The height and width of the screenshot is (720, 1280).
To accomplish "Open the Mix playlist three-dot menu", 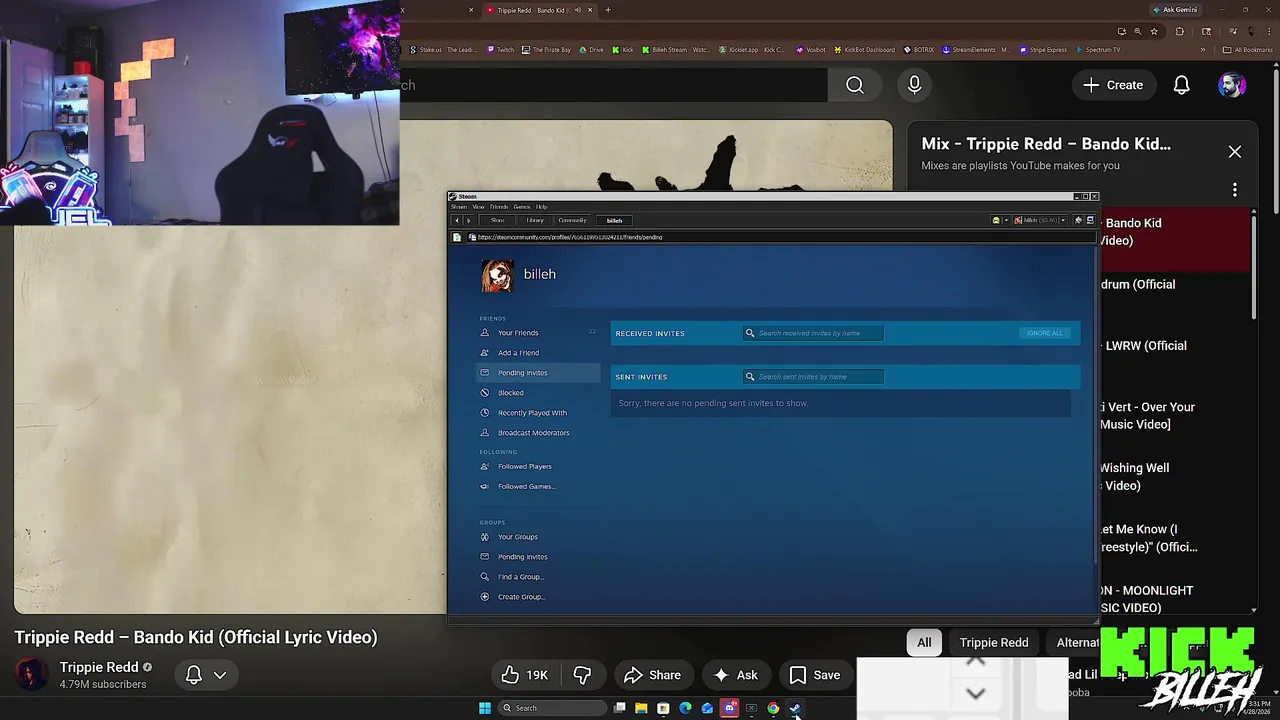I will point(1235,190).
